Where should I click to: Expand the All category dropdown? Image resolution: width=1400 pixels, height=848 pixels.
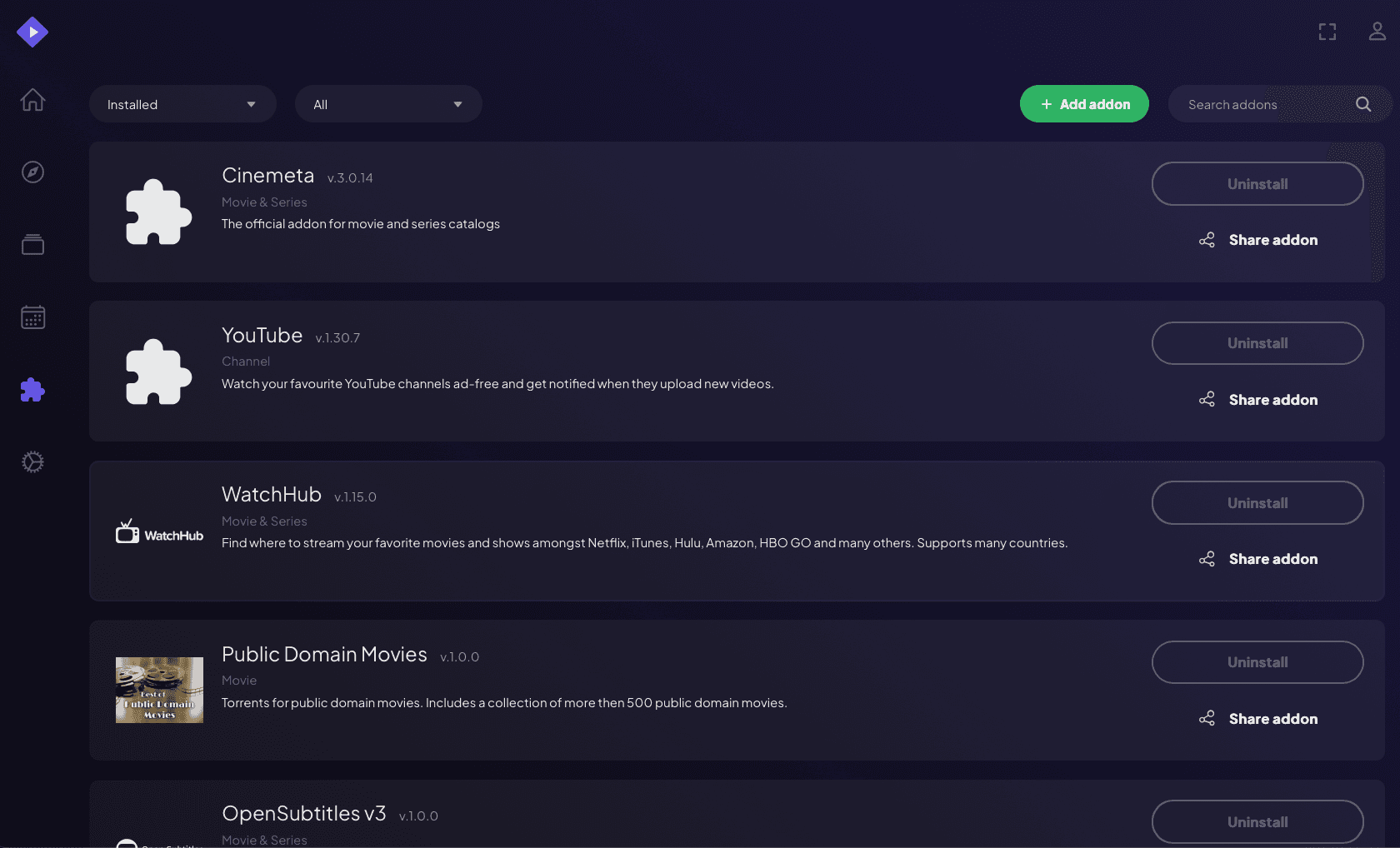point(388,103)
